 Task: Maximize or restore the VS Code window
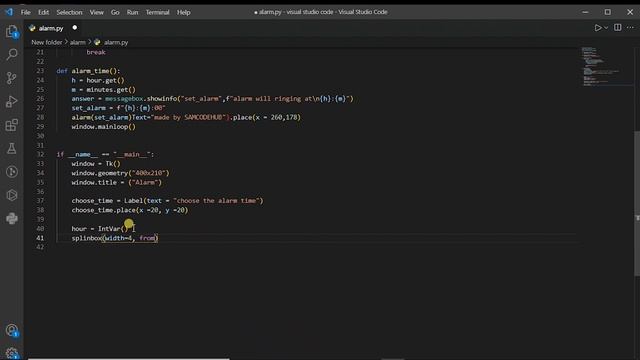click(607, 12)
